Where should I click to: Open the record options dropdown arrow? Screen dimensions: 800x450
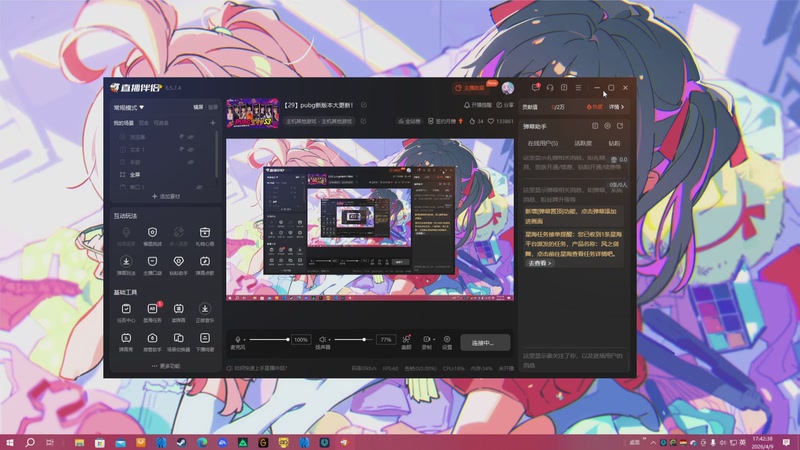point(433,340)
